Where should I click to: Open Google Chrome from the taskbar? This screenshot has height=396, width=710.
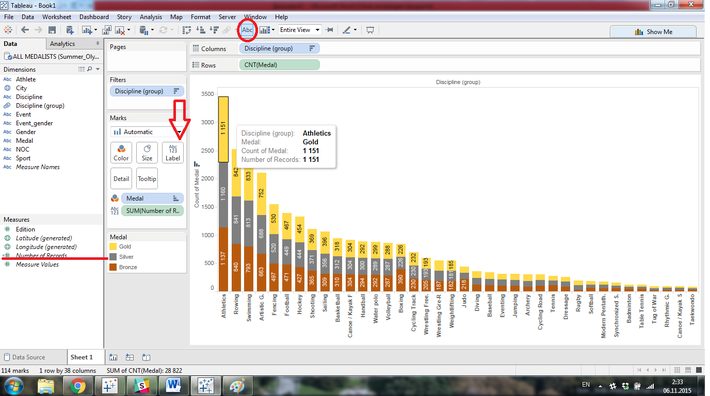pyautogui.click(x=77, y=386)
